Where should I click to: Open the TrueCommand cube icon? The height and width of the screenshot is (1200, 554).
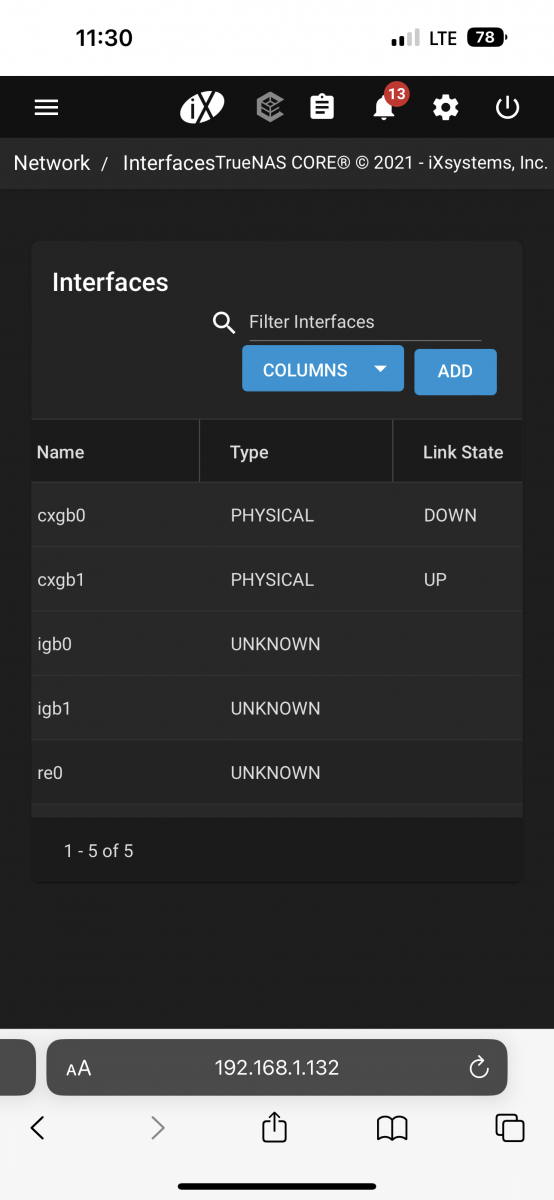pos(270,107)
